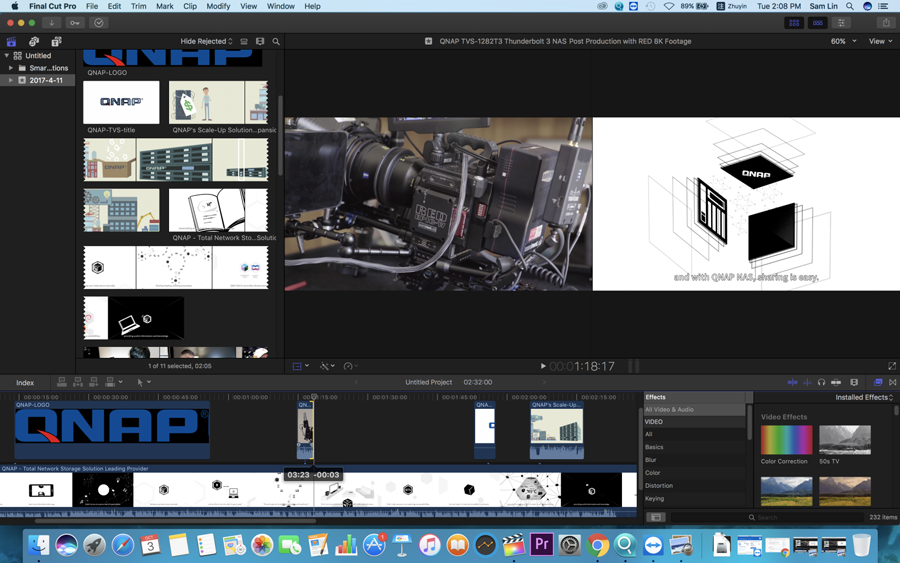Open Google Chrome from the Dock
This screenshot has height=563, width=900.
pos(597,544)
